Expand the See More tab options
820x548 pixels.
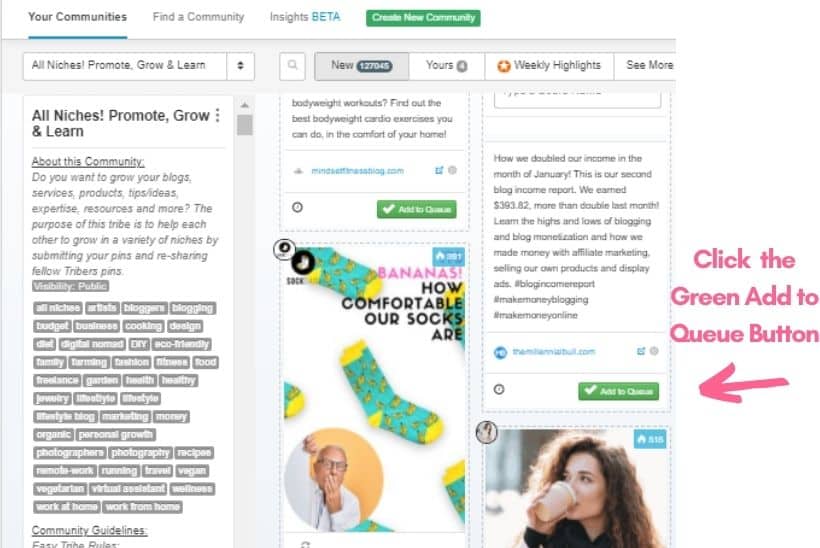tap(650, 65)
